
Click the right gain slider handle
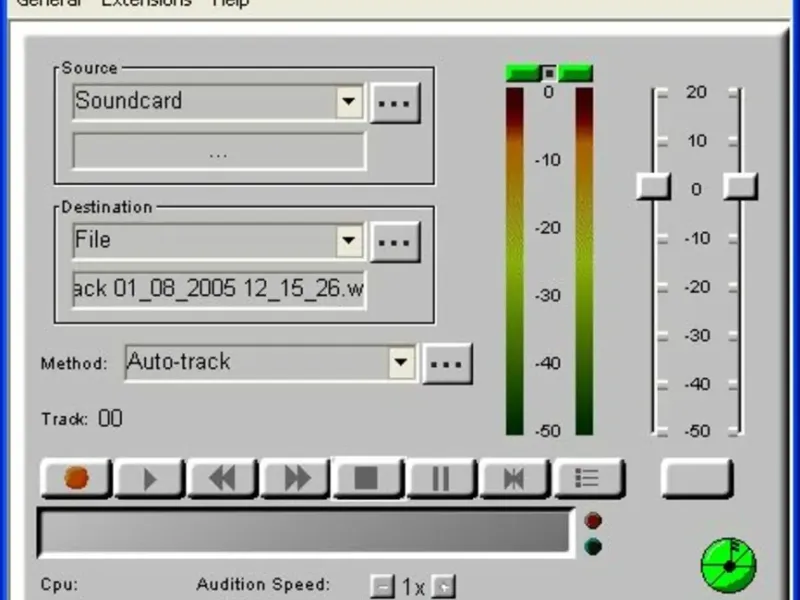(740, 186)
